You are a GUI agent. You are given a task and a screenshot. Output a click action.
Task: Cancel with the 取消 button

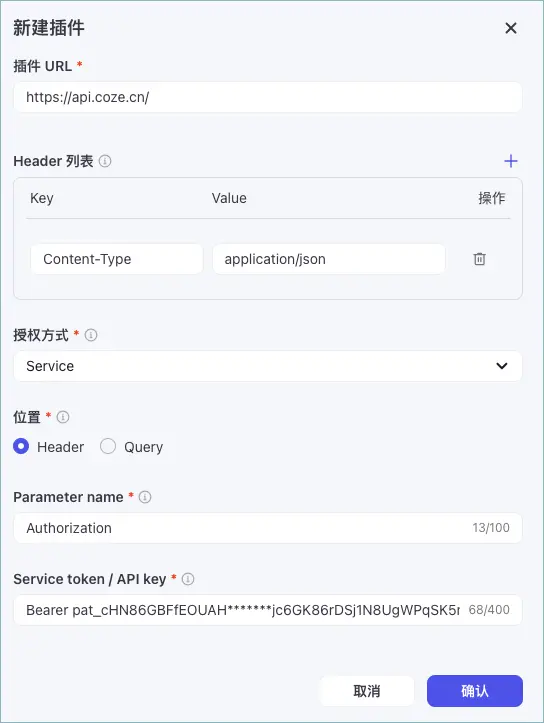click(367, 691)
